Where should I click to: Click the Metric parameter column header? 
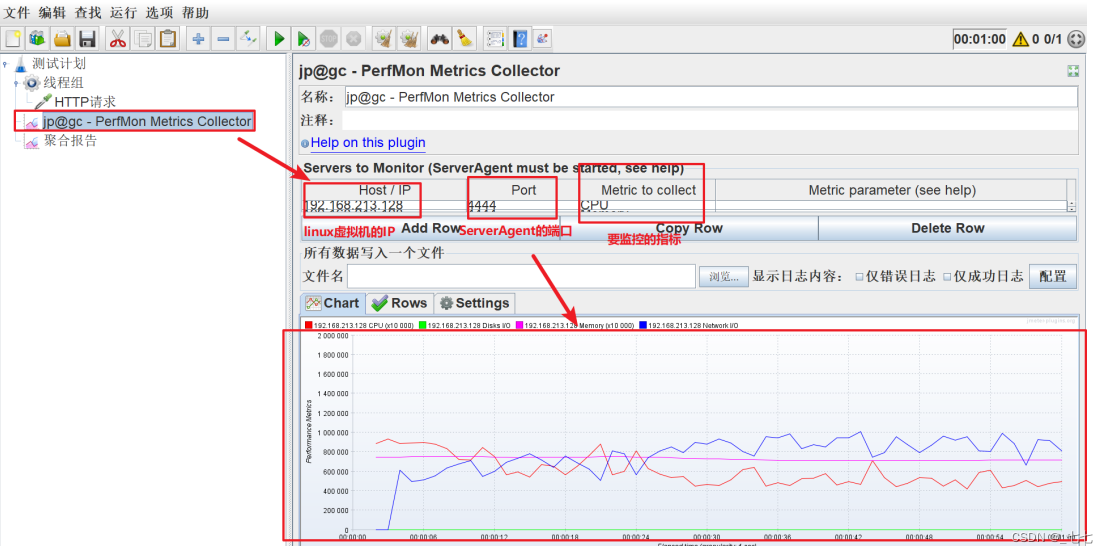point(892,190)
